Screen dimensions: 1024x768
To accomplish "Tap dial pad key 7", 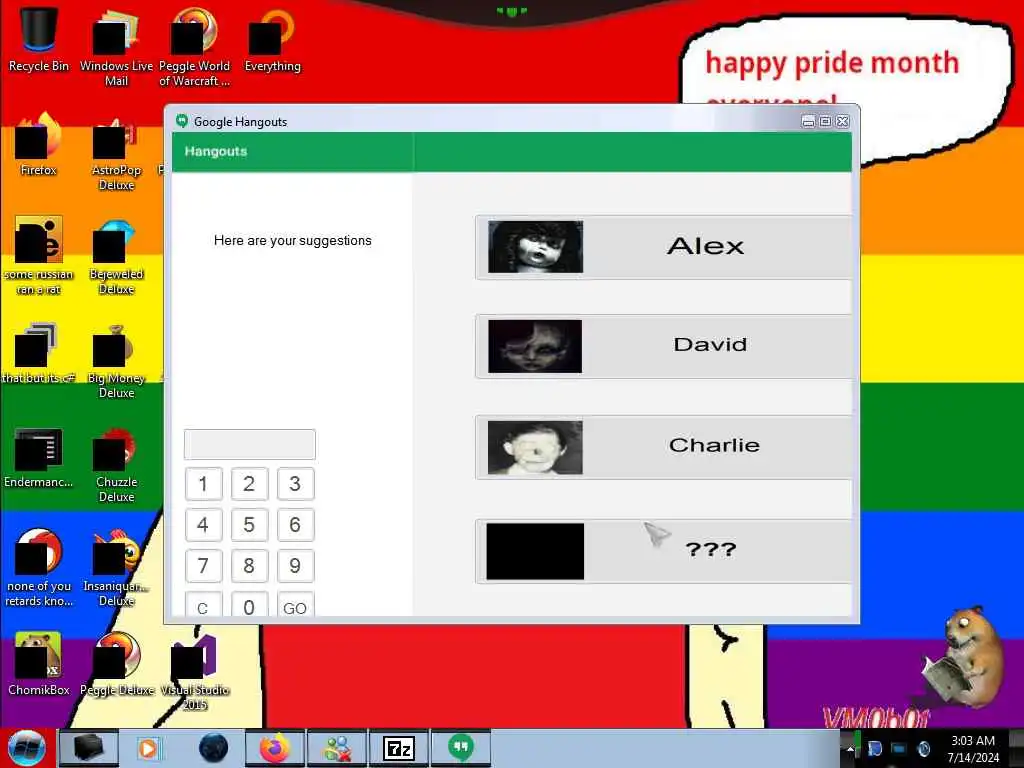I will pos(203,566).
